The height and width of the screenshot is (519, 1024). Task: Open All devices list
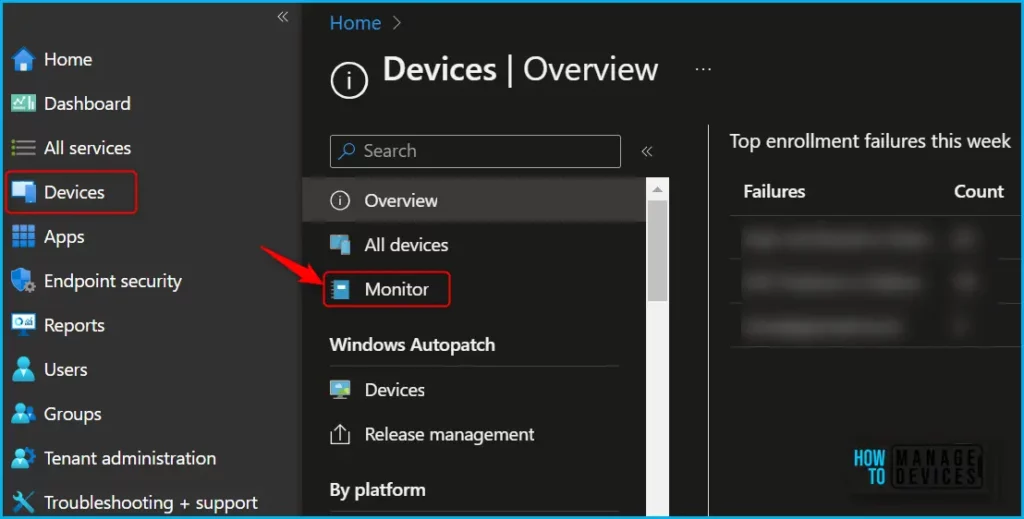[406, 245]
